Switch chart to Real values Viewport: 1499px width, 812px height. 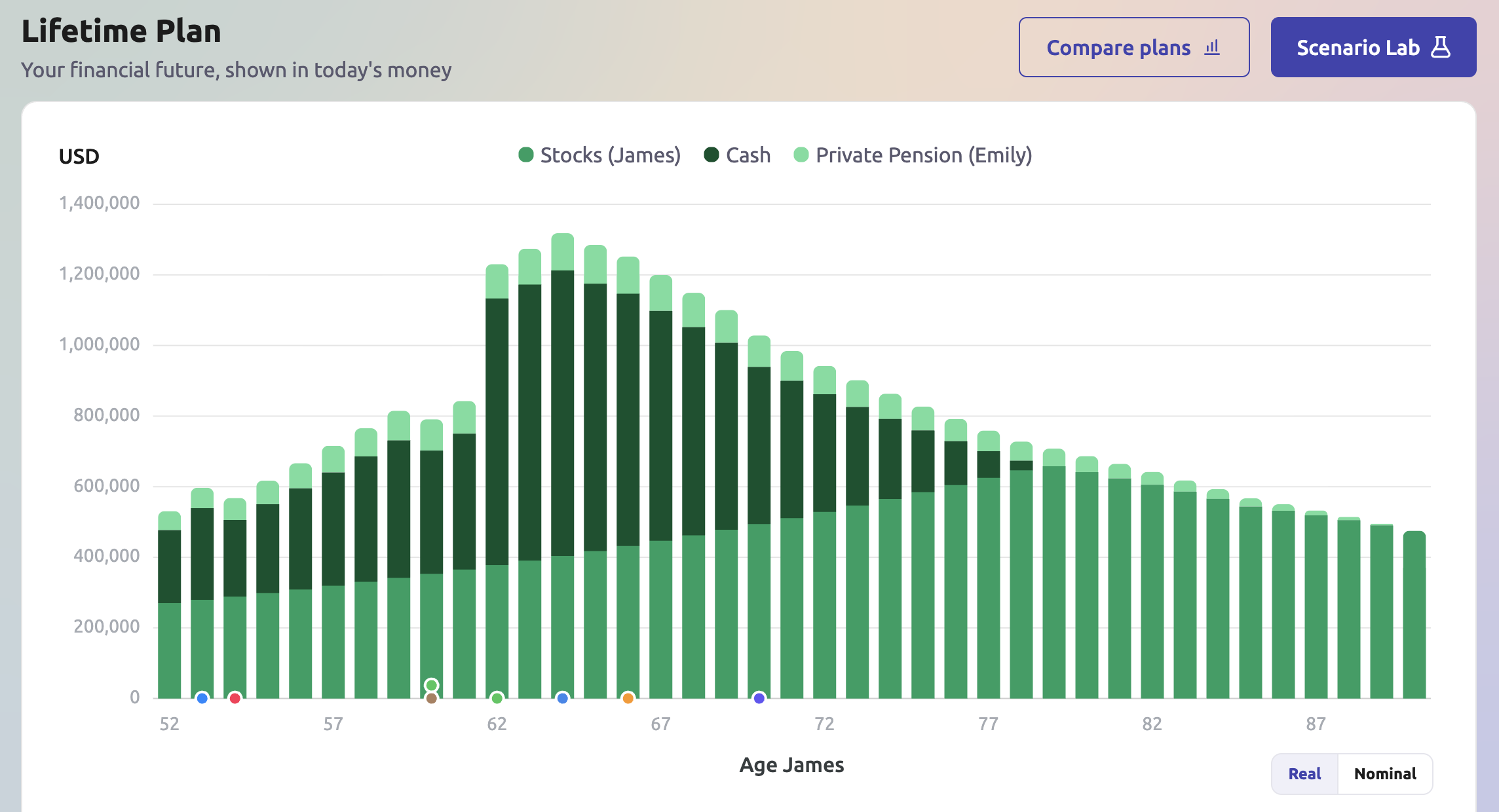click(1304, 774)
